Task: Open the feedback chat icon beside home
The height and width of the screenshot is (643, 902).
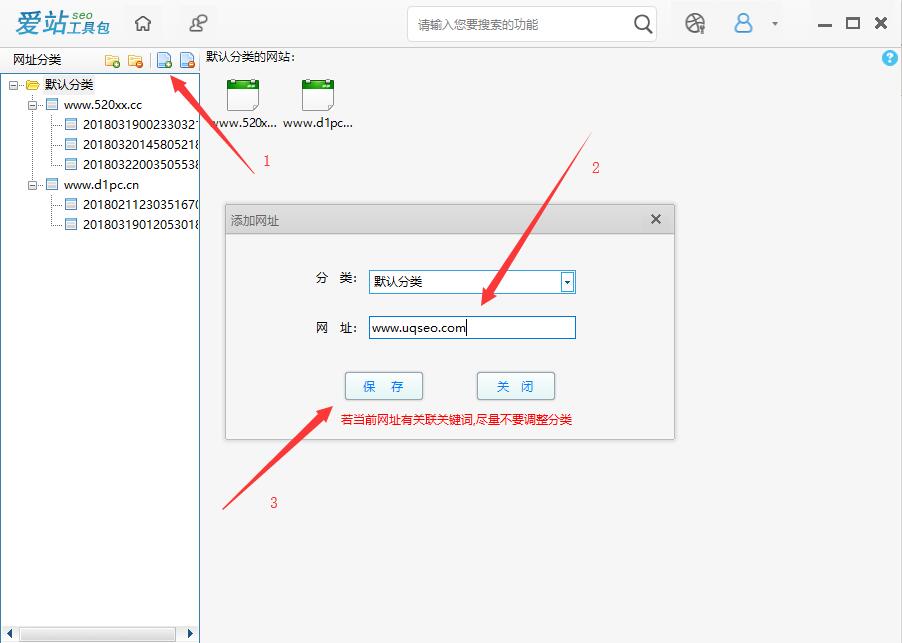Action: (200, 23)
